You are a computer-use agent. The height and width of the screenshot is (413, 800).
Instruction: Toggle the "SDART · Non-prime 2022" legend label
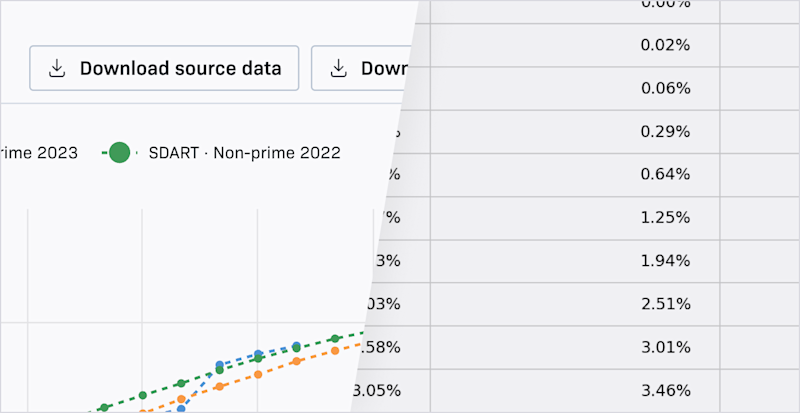click(x=244, y=153)
